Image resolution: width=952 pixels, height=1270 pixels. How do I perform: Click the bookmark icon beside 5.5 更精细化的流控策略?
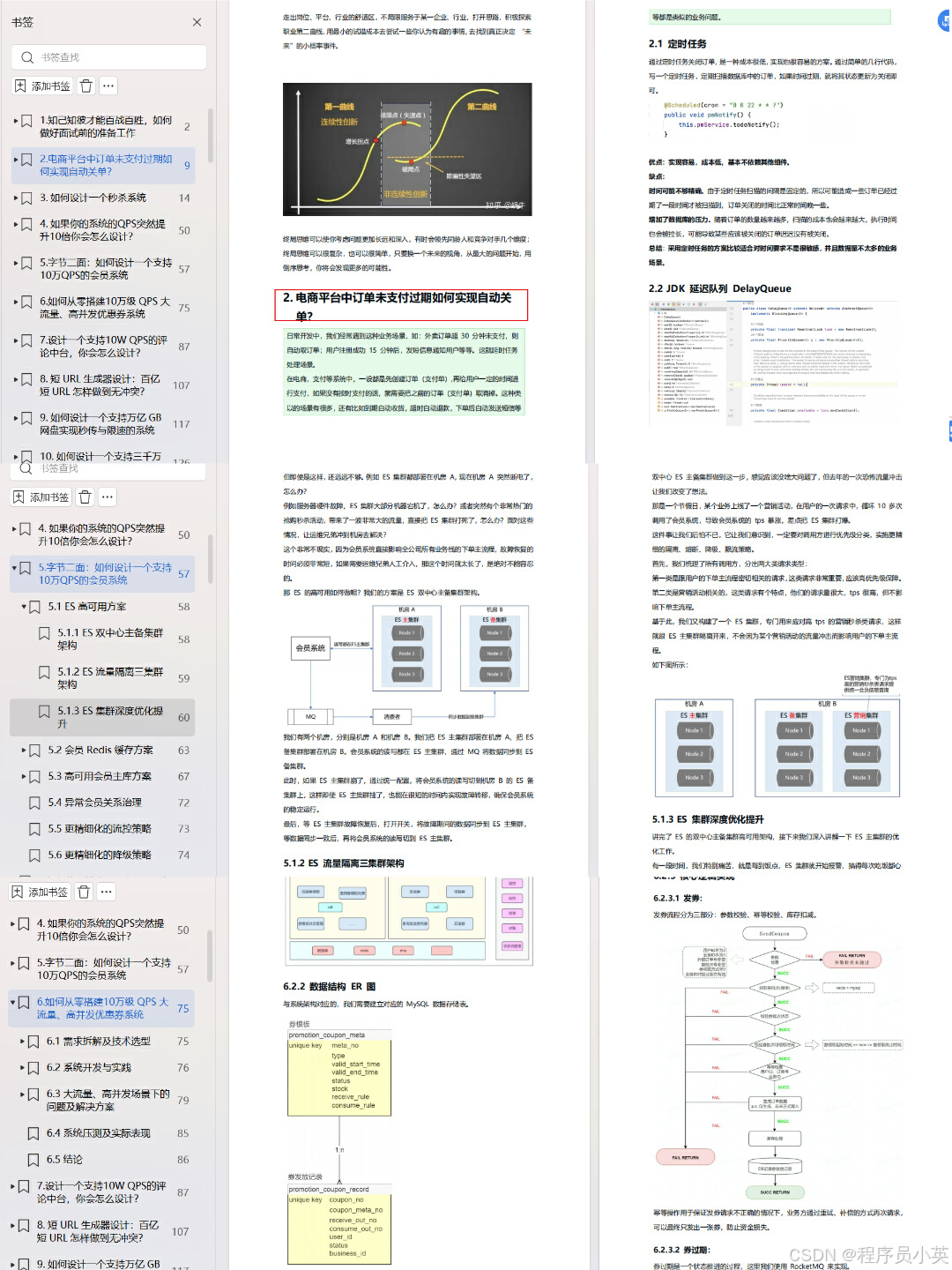coord(35,829)
